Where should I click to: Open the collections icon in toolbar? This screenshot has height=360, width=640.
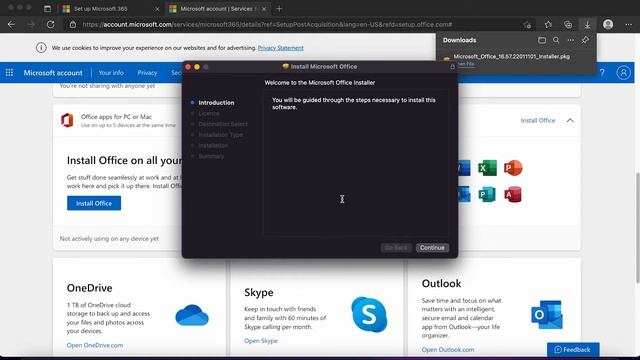click(x=568, y=24)
